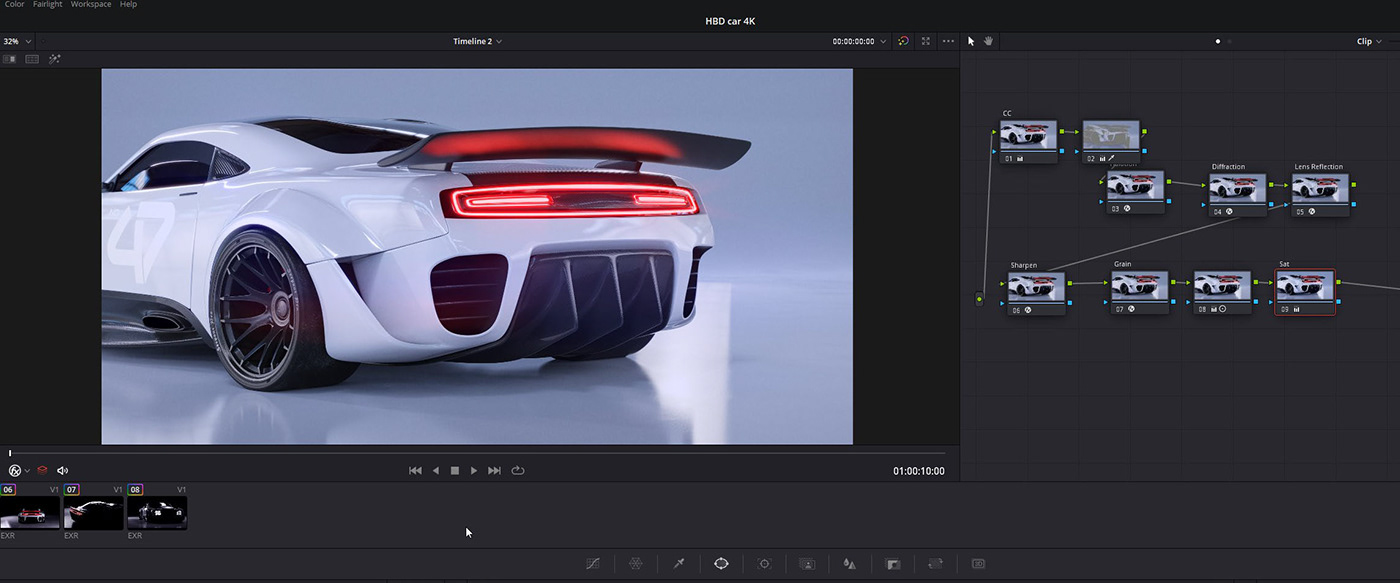This screenshot has height=583, width=1400.
Task: Open the Color menu
Action: pos(14,4)
